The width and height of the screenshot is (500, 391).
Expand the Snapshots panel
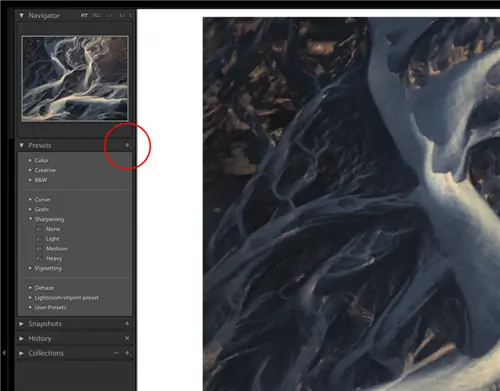[22, 324]
